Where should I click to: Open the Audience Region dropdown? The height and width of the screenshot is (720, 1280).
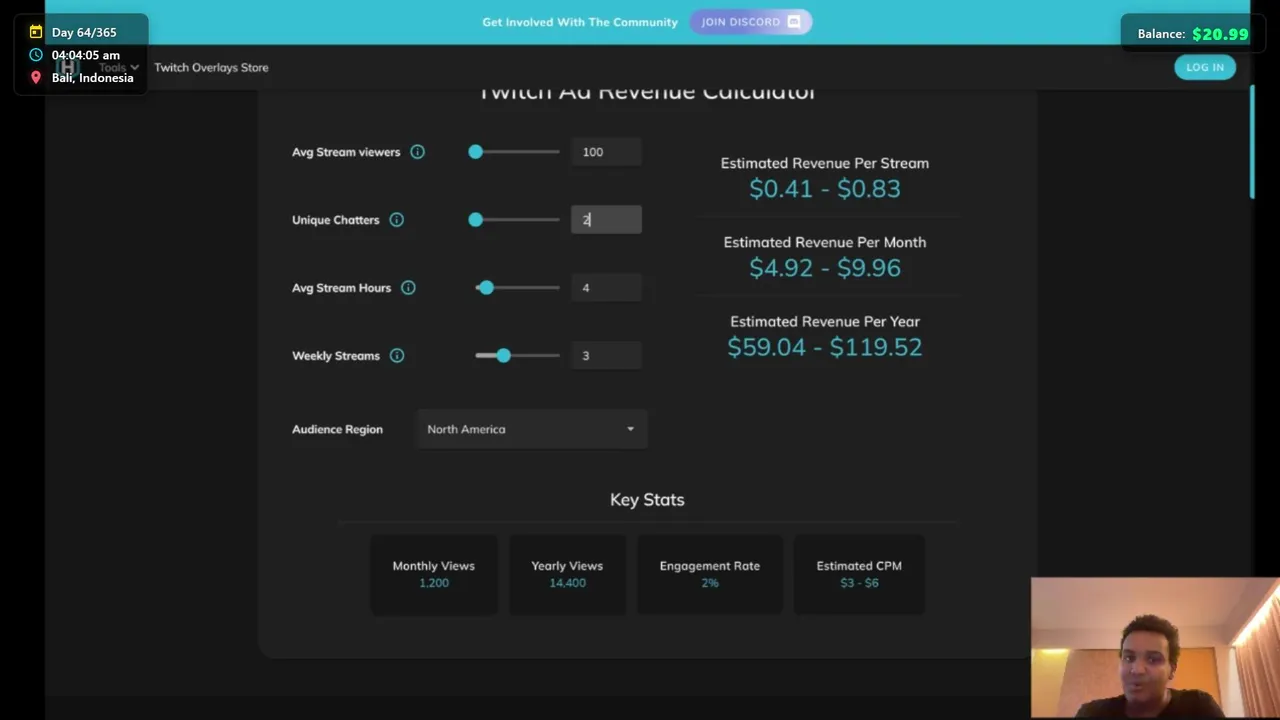532,429
